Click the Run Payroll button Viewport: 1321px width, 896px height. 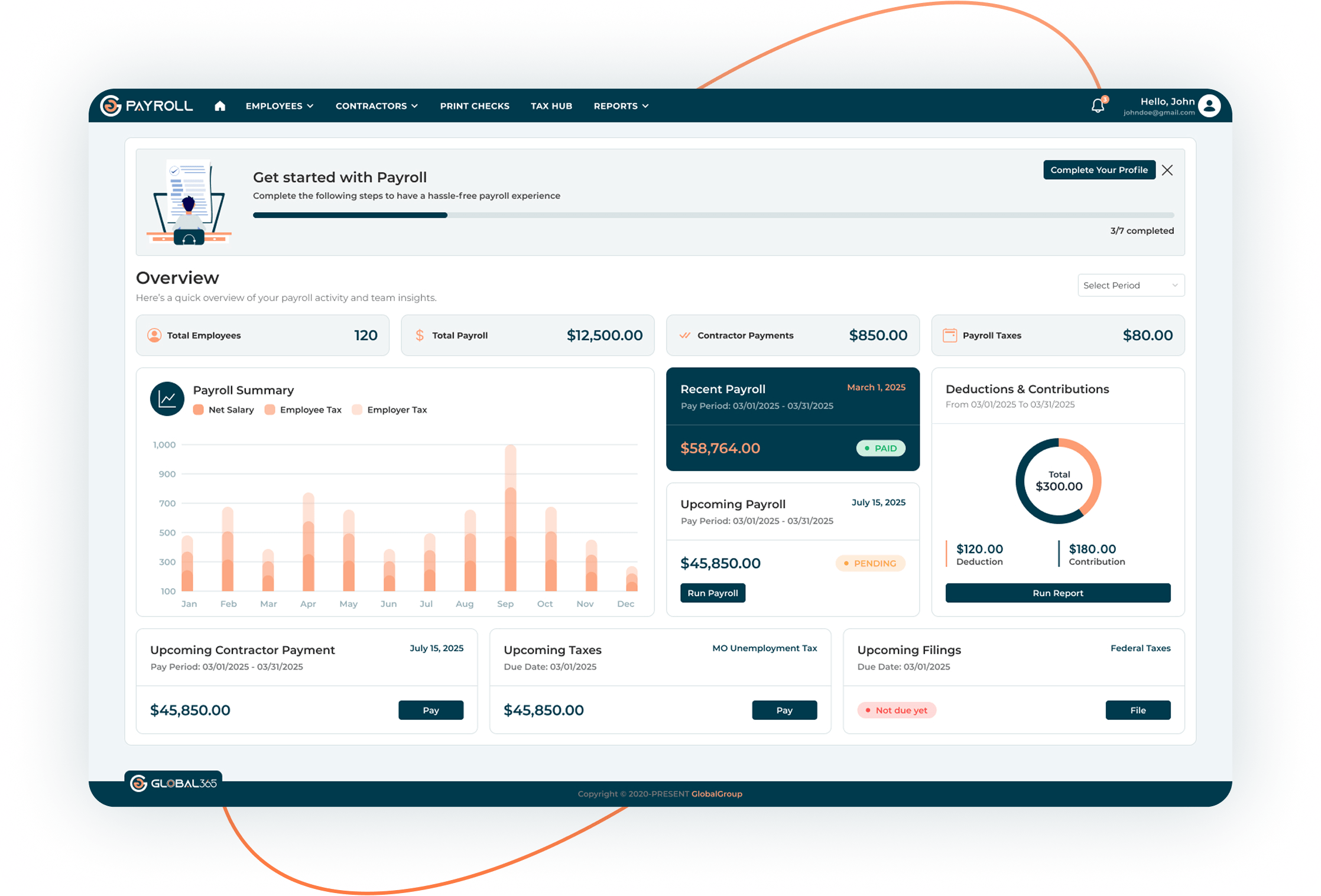[713, 593]
